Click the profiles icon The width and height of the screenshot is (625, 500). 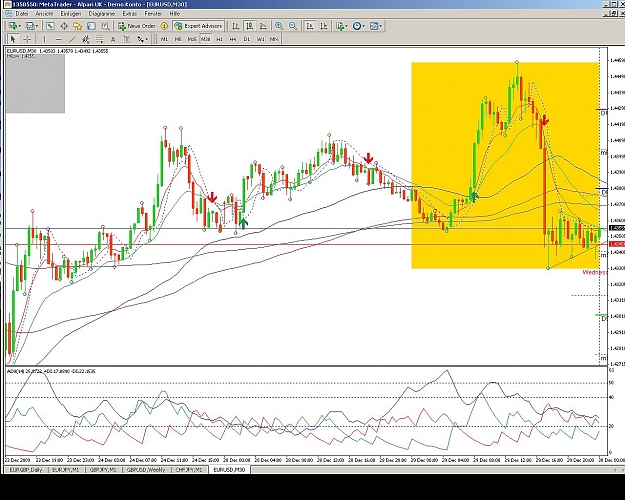pyautogui.click(x=30, y=26)
